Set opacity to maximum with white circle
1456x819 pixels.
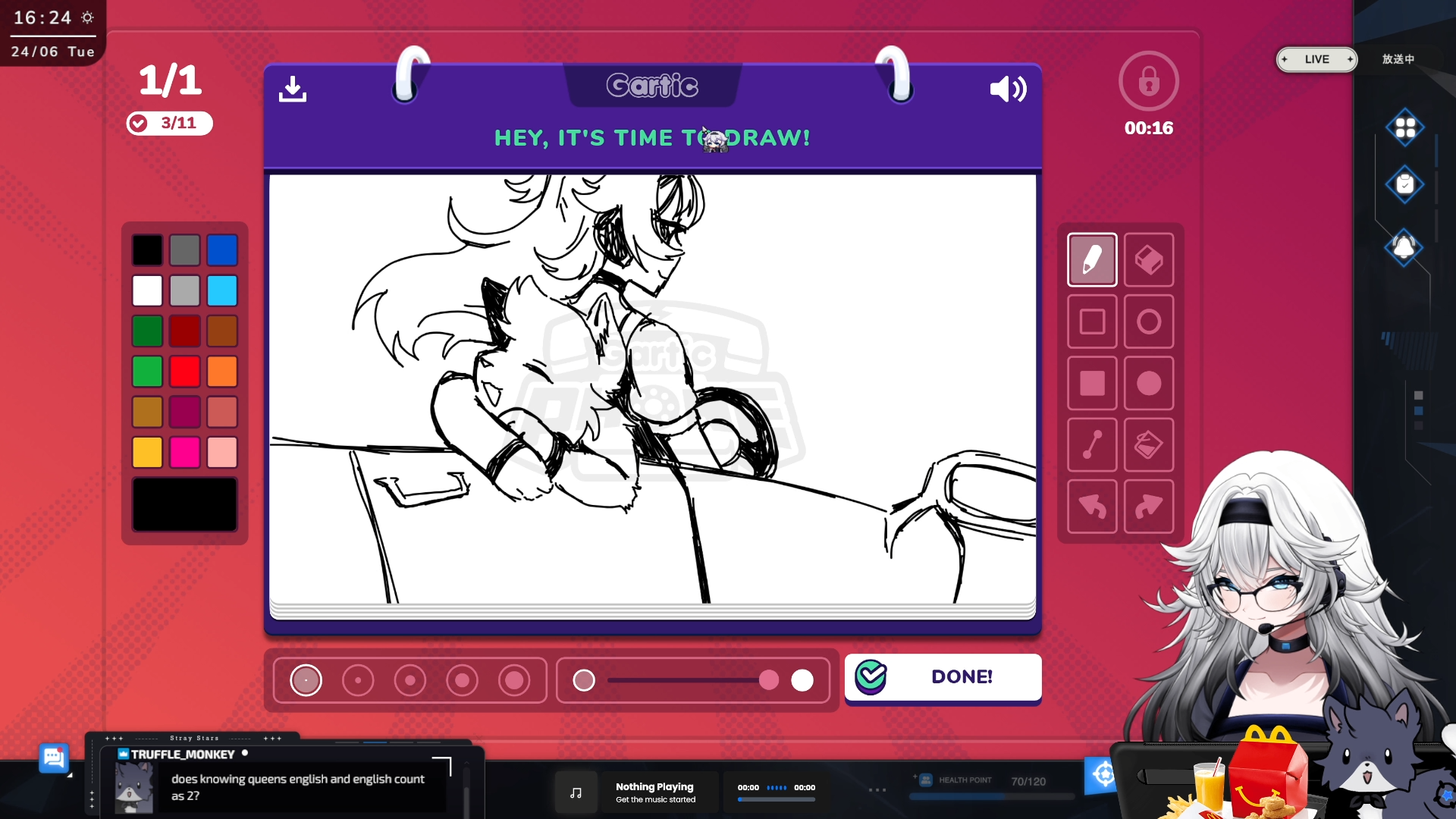coord(802,680)
